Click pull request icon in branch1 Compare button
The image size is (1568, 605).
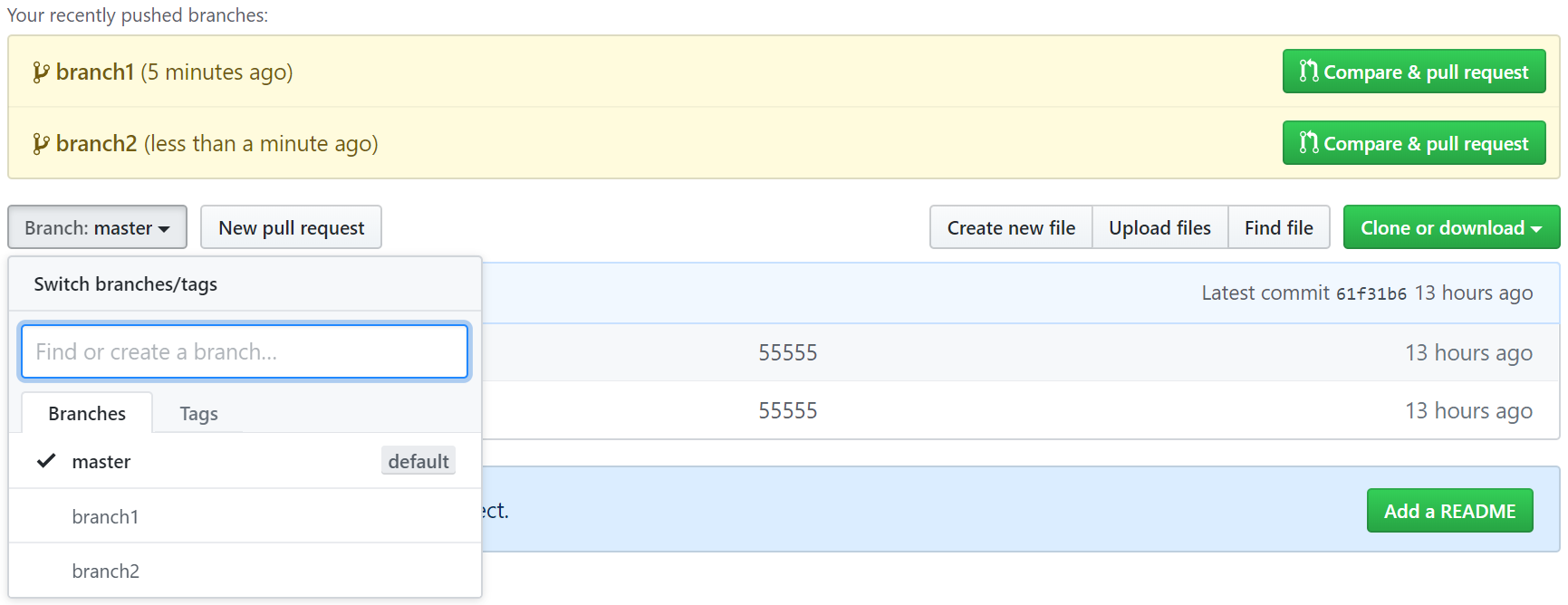(x=1308, y=72)
